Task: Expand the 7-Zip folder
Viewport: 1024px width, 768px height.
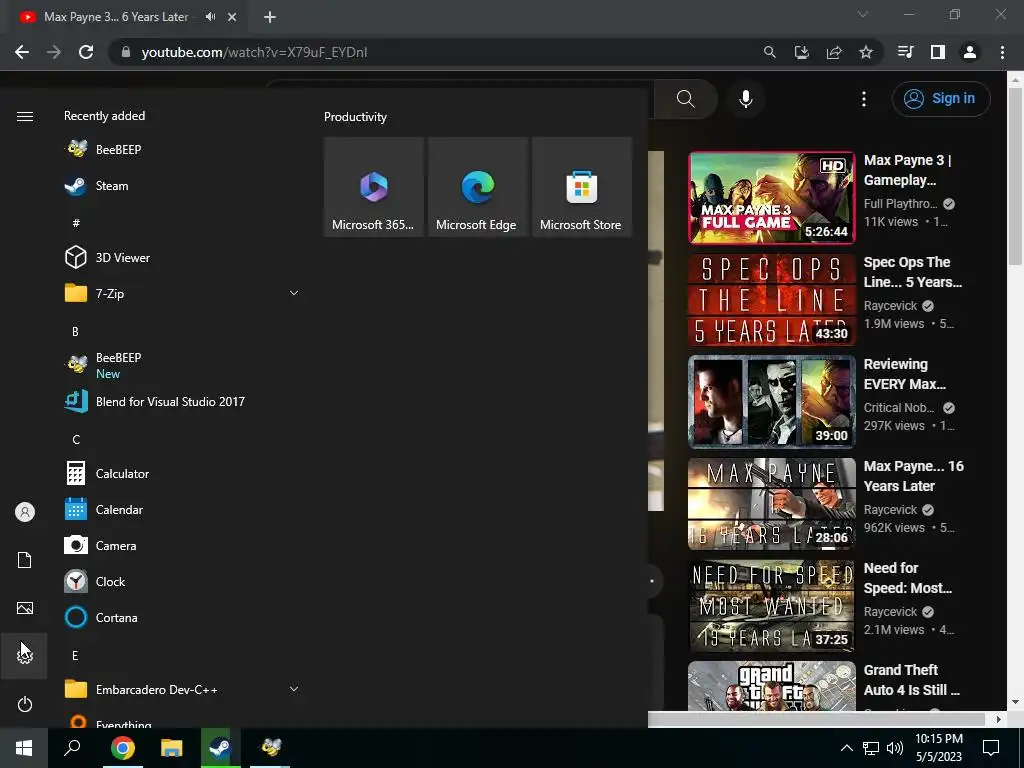Action: [294, 293]
